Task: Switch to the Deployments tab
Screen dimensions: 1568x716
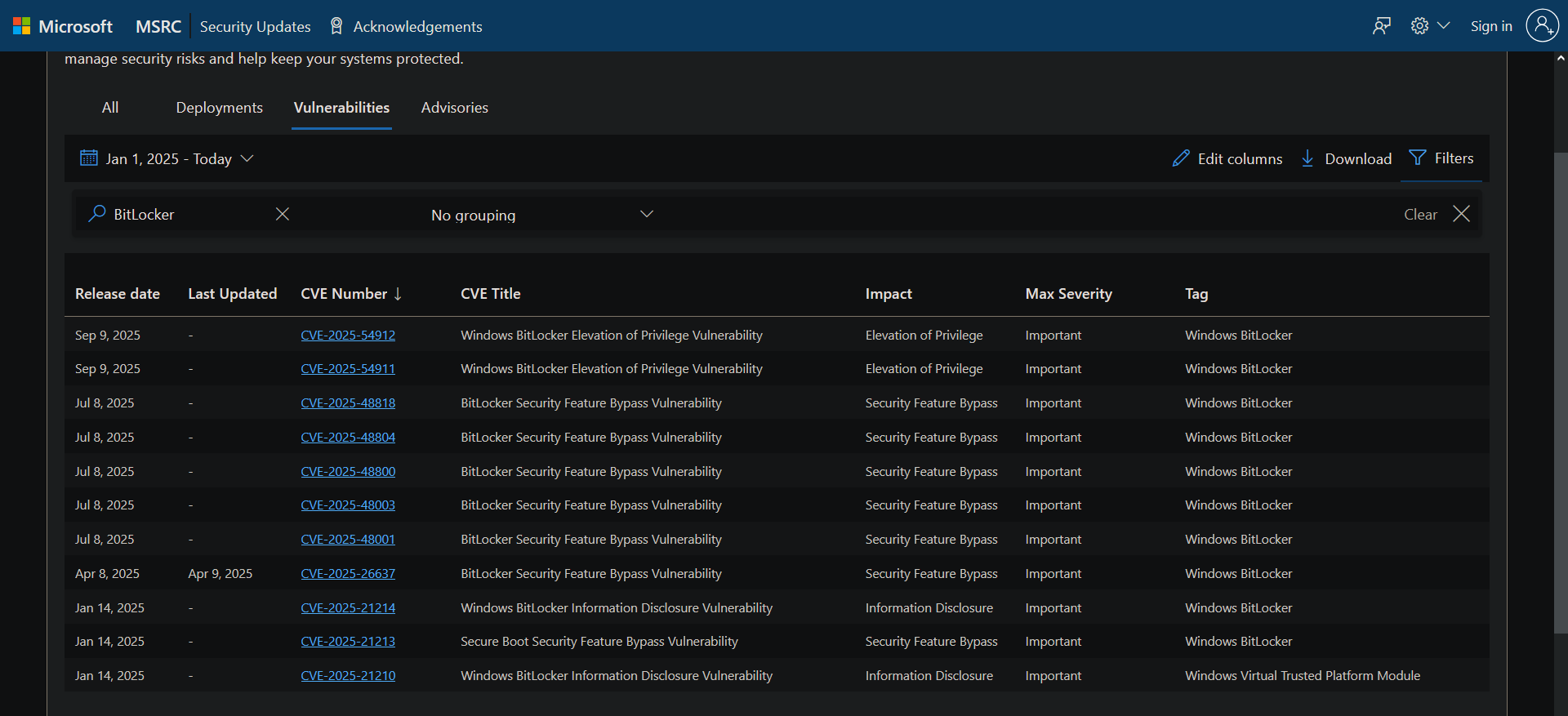Action: click(219, 108)
